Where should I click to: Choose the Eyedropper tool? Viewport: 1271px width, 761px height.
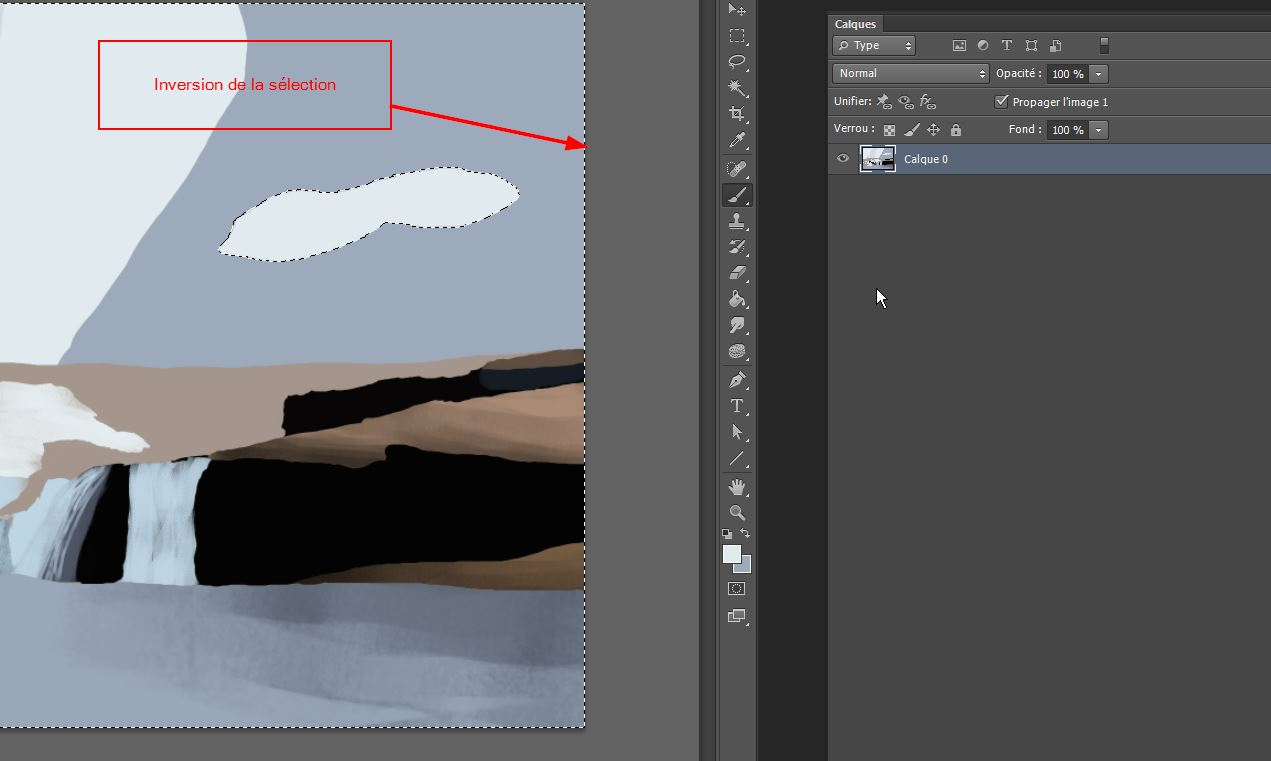point(737,141)
